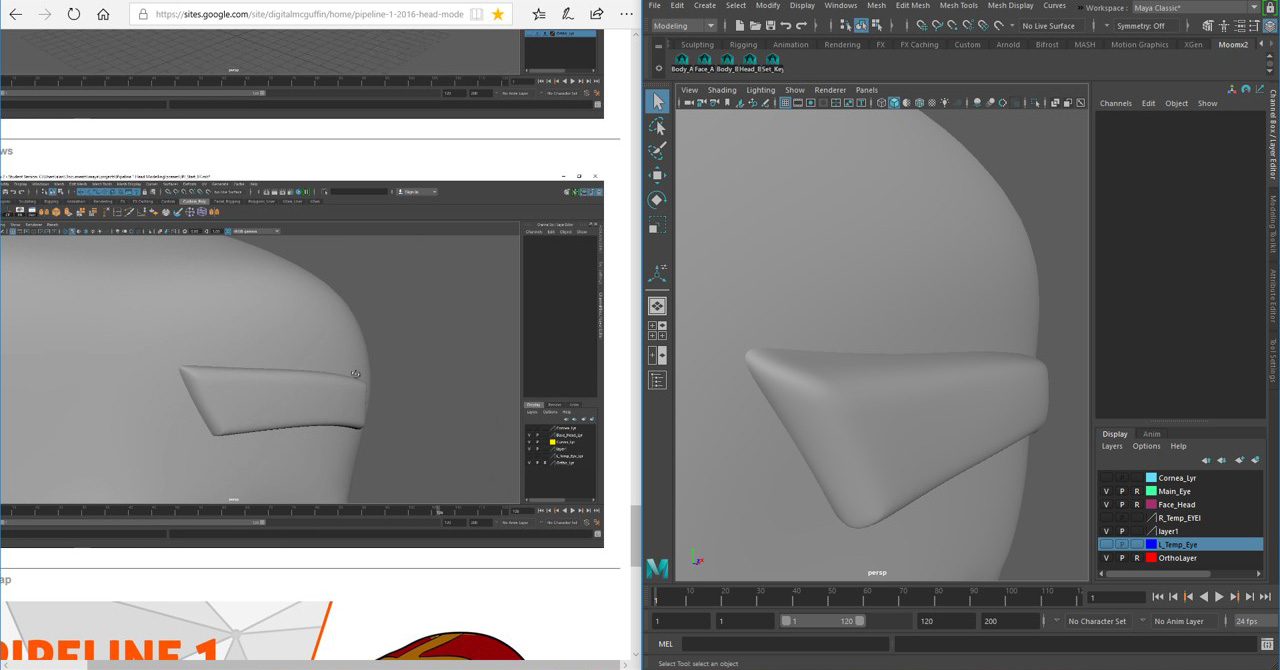This screenshot has width=1280, height=670.
Task: Open the Channels menu in Channel Box
Action: click(x=1116, y=103)
